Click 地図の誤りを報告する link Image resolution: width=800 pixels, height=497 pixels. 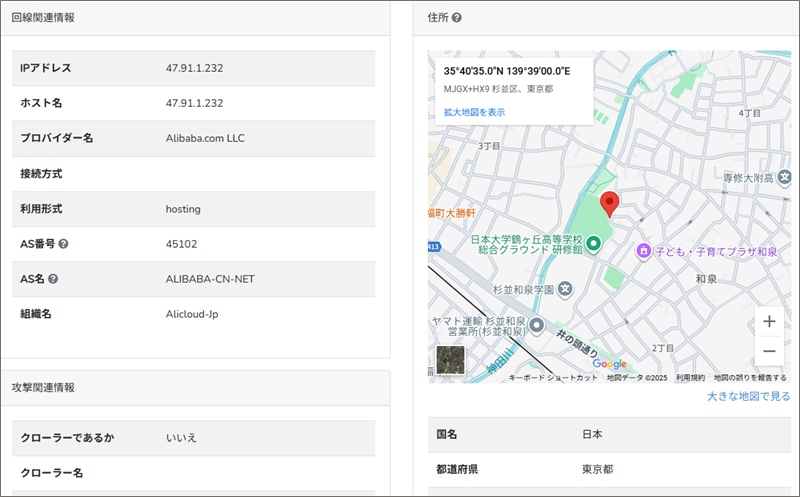click(750, 378)
